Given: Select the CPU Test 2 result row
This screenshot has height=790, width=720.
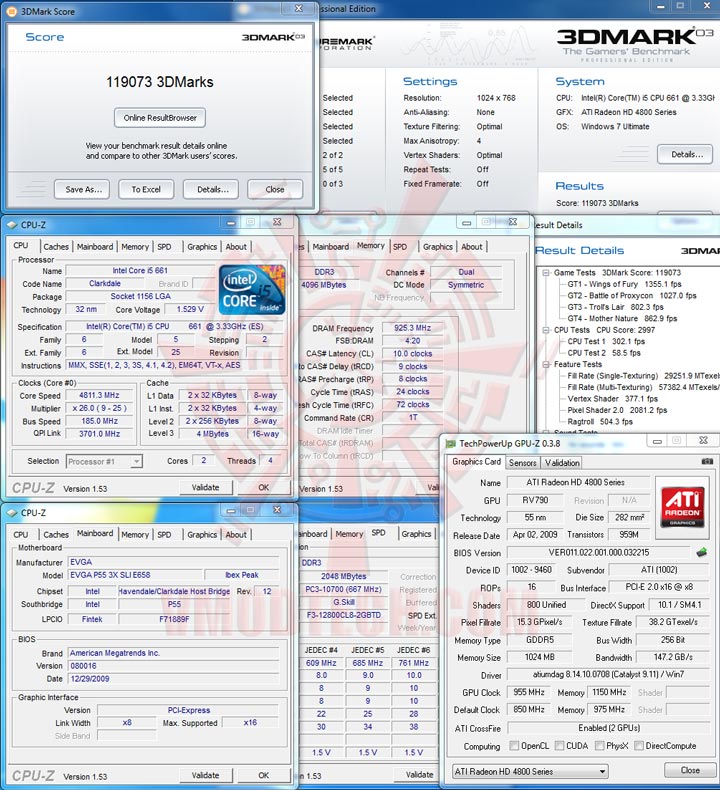Looking at the screenshot, I should click(604, 353).
